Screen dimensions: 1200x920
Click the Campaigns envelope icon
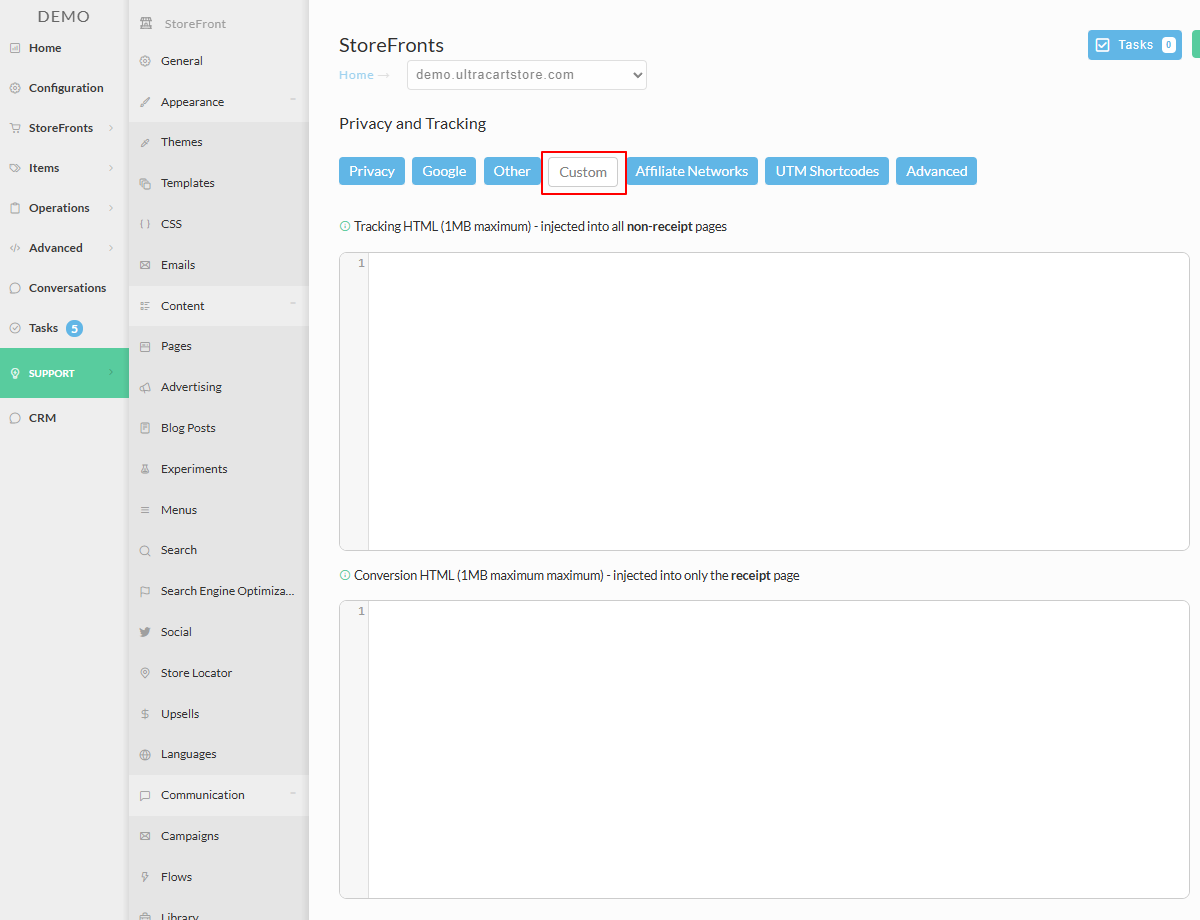[145, 836]
